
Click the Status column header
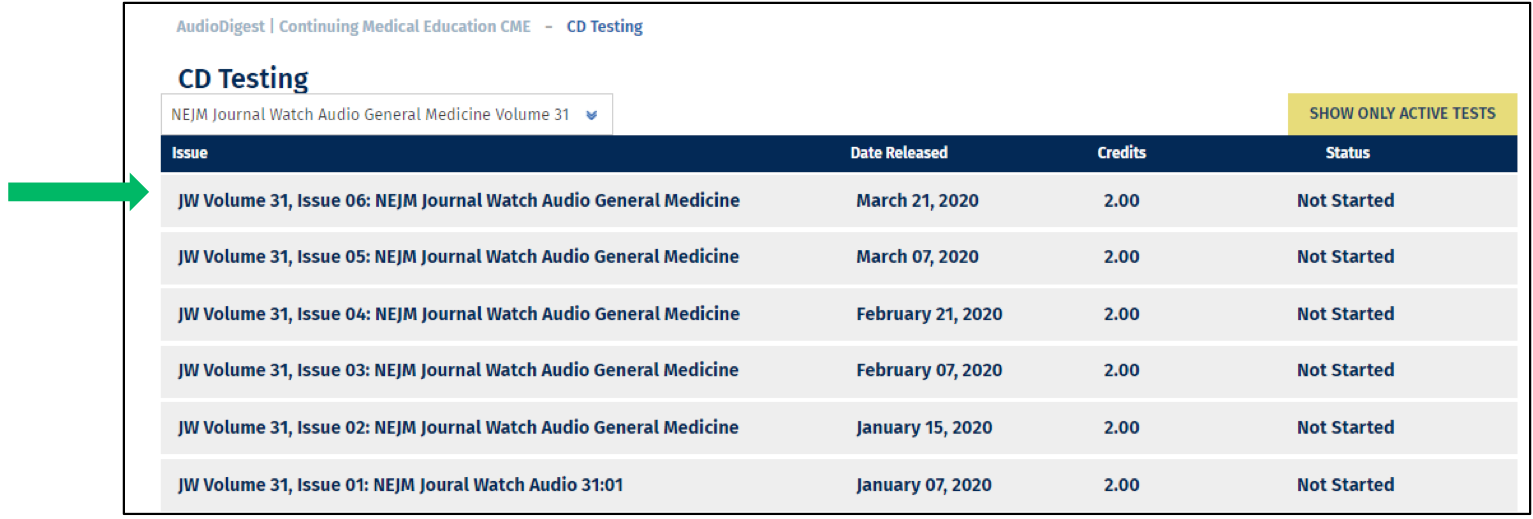[x=1347, y=153]
